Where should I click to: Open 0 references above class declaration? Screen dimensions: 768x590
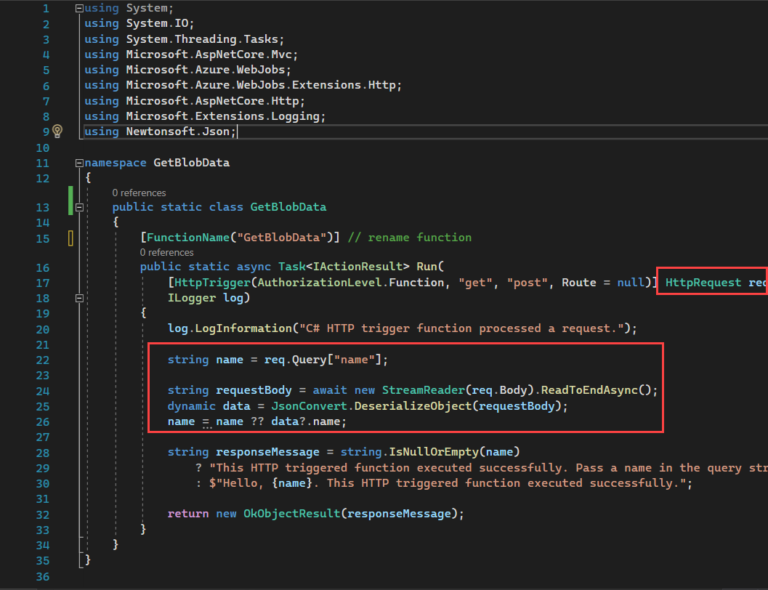click(x=139, y=192)
